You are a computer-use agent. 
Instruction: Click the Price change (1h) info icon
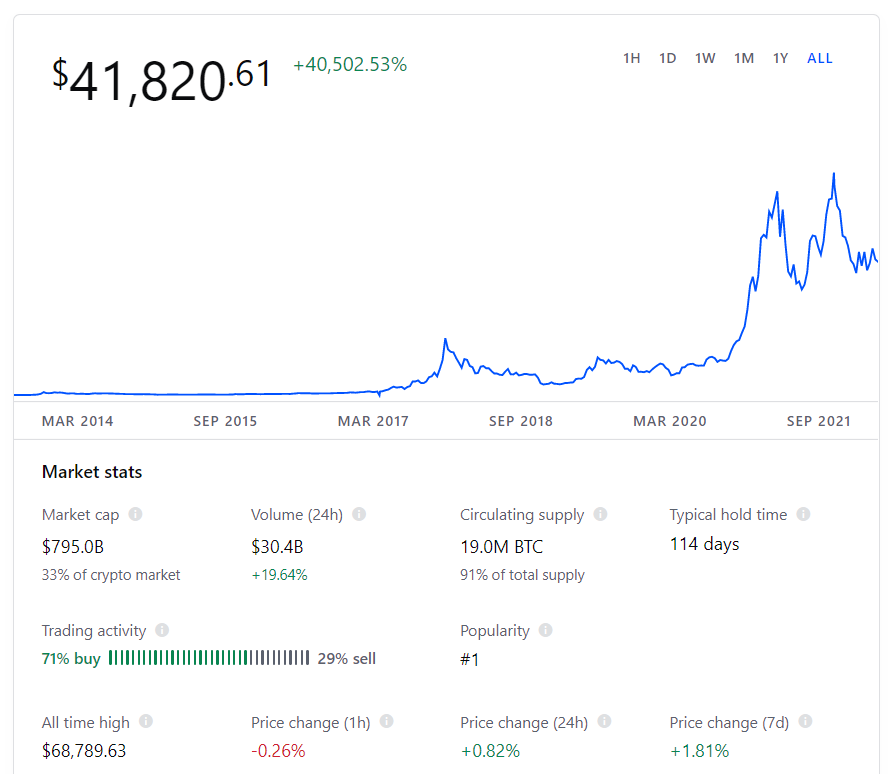[386, 721]
